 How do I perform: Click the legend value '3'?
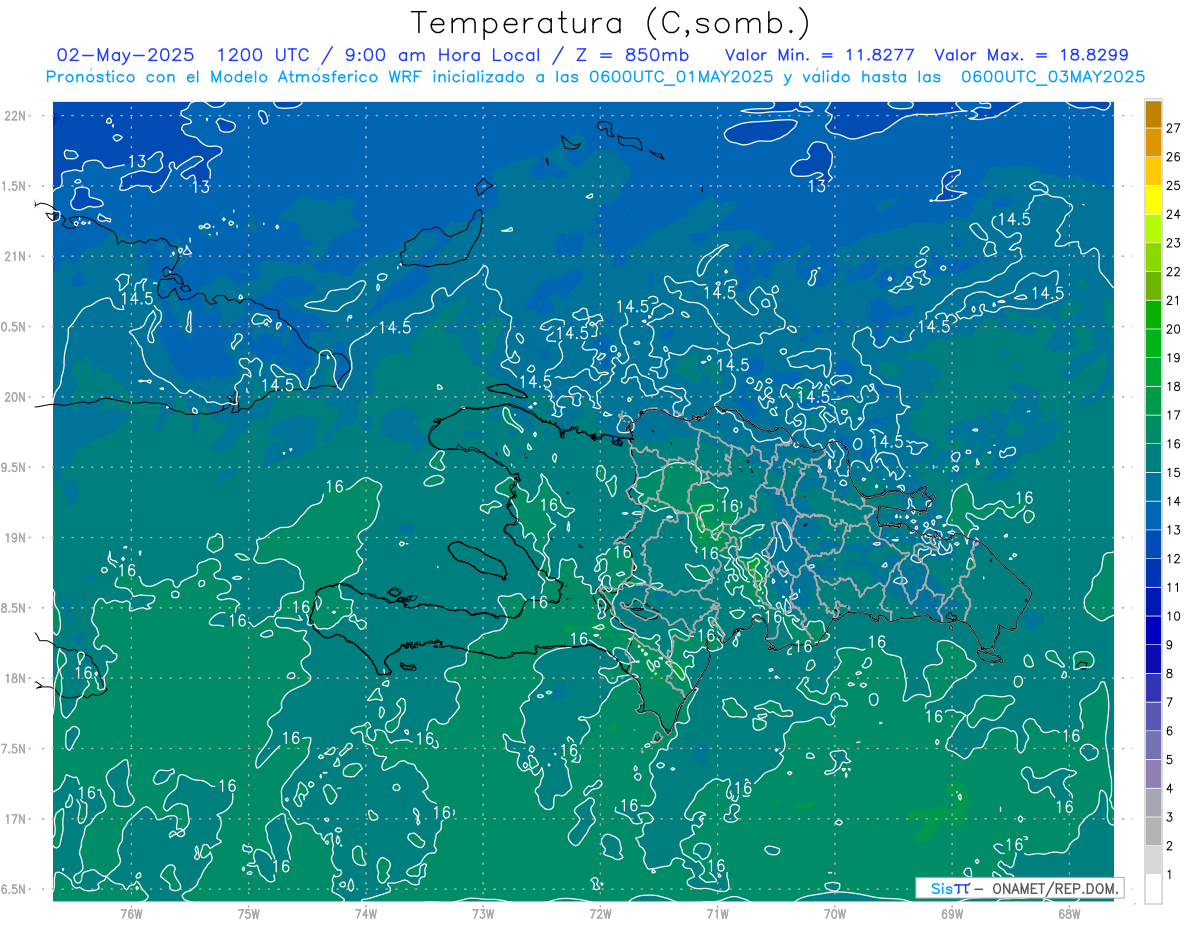click(x=1169, y=817)
